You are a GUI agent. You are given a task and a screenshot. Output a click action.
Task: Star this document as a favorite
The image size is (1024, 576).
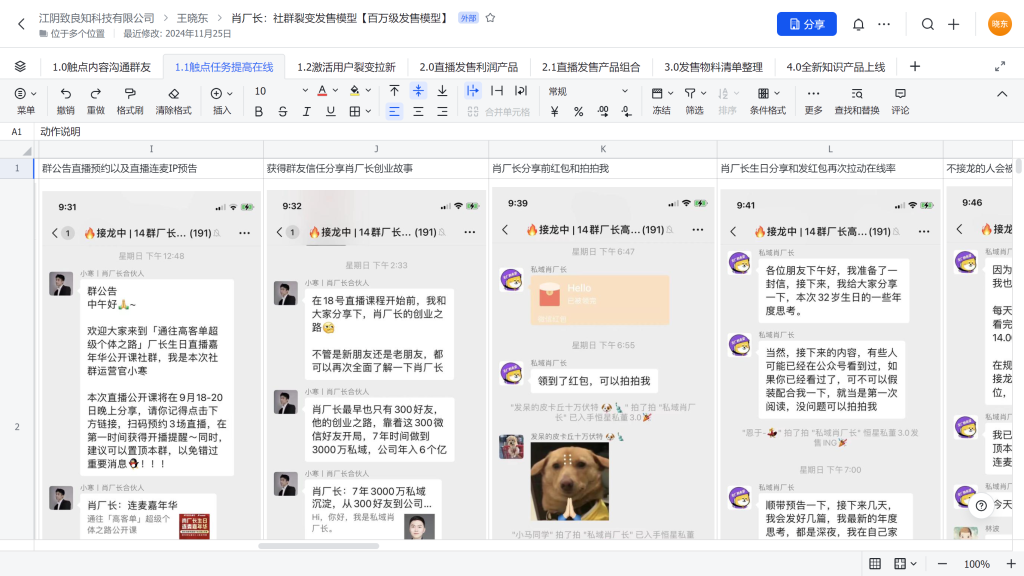(490, 18)
